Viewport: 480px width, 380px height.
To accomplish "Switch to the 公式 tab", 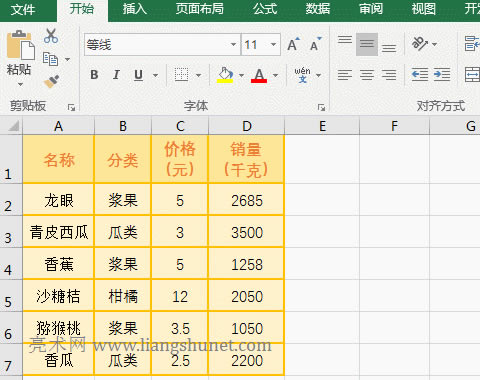I will coord(265,9).
